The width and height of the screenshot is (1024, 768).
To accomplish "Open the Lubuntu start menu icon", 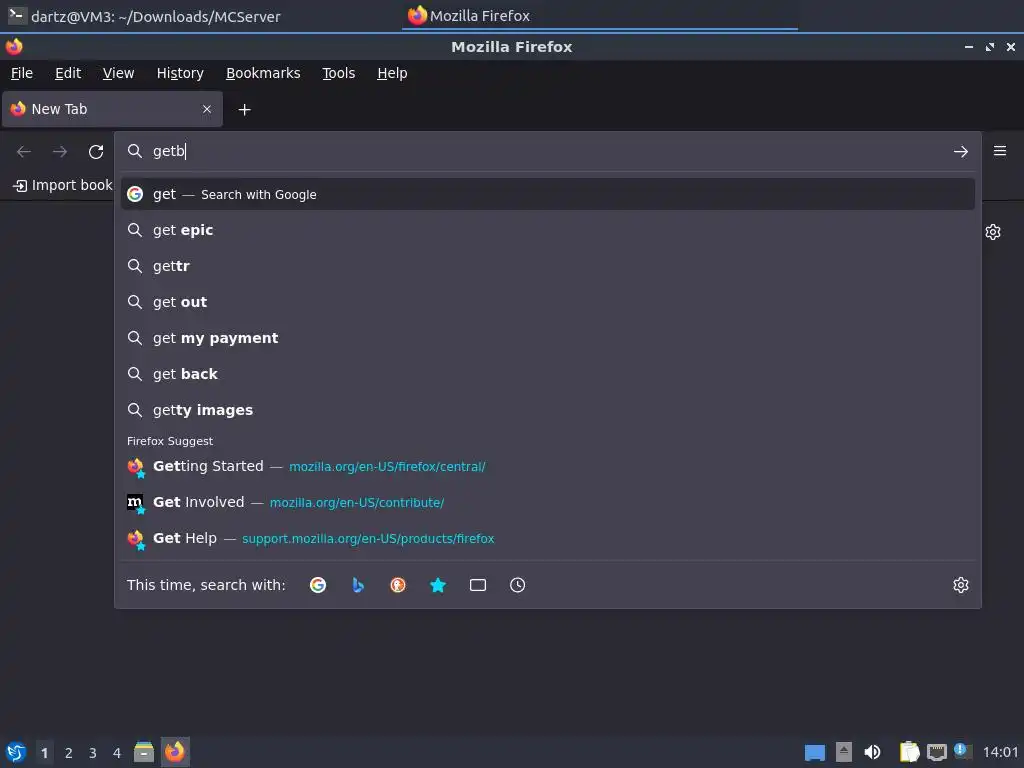I will point(16,752).
